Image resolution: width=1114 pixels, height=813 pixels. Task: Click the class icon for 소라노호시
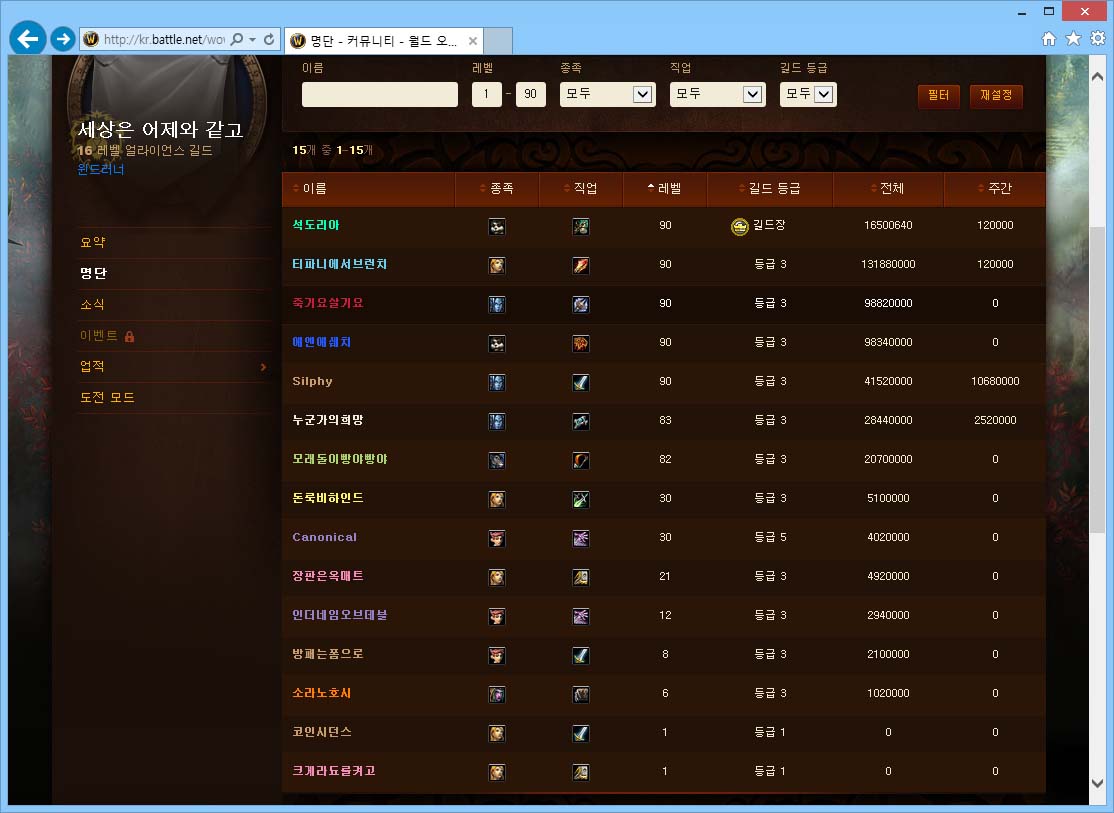[581, 694]
